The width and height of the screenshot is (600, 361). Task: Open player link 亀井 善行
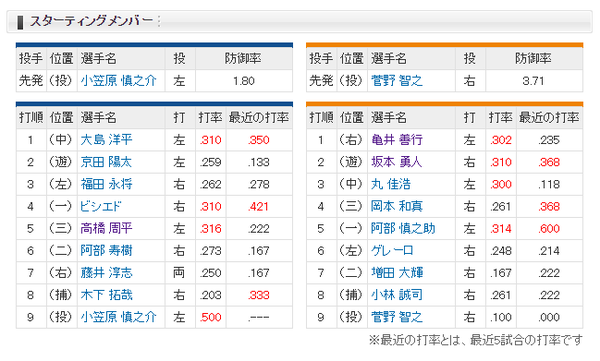396,140
